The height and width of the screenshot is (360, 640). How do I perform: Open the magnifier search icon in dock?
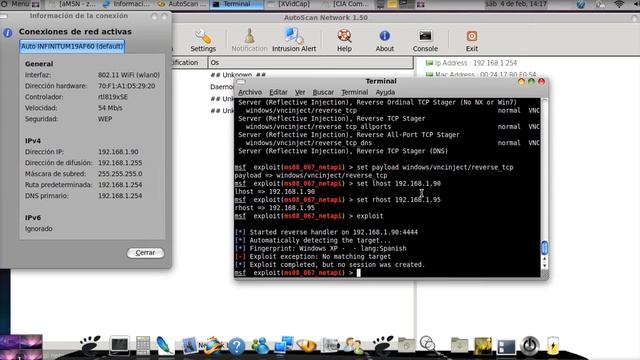[428, 344]
